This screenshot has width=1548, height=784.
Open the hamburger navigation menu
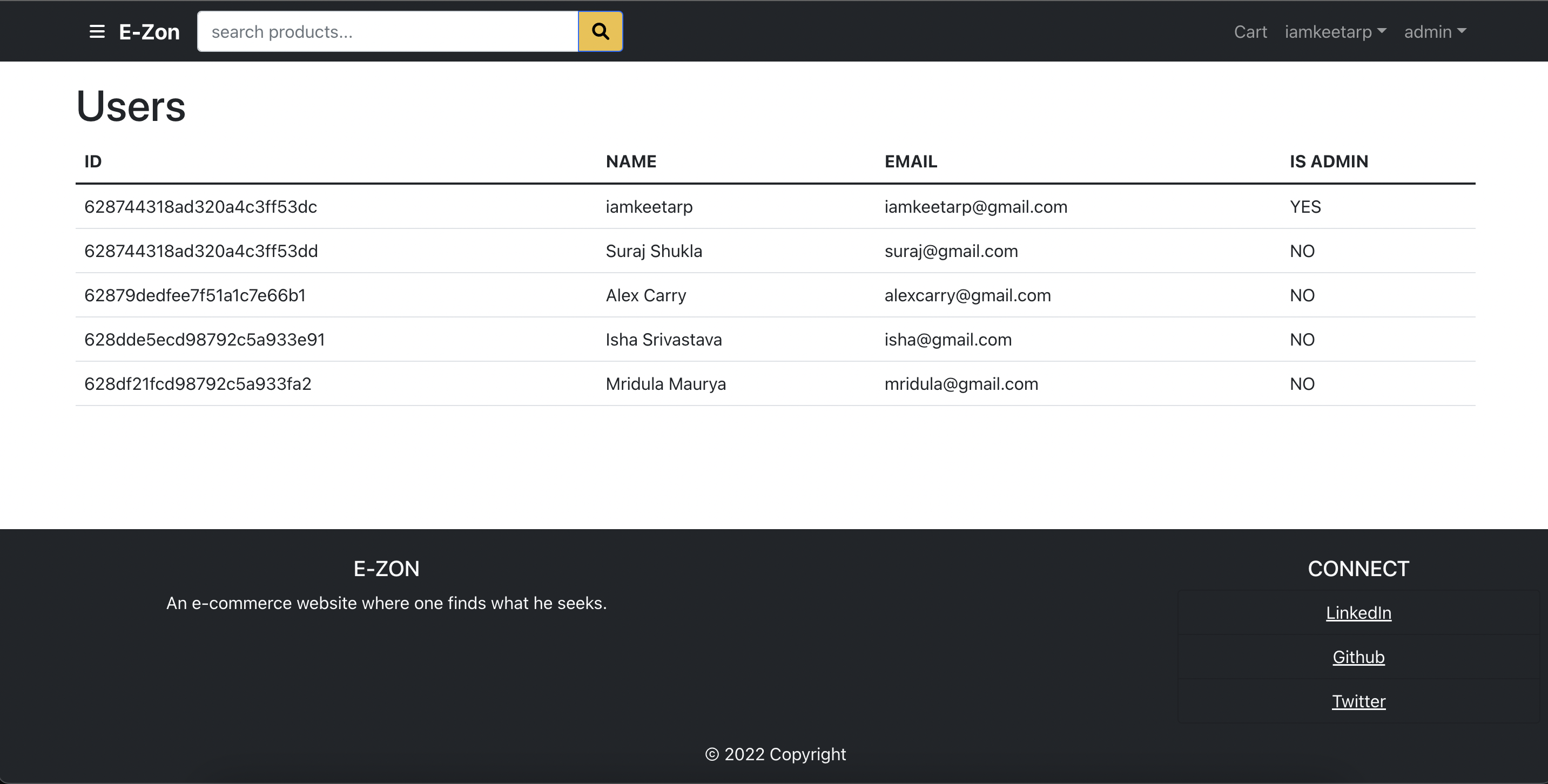[x=96, y=31]
